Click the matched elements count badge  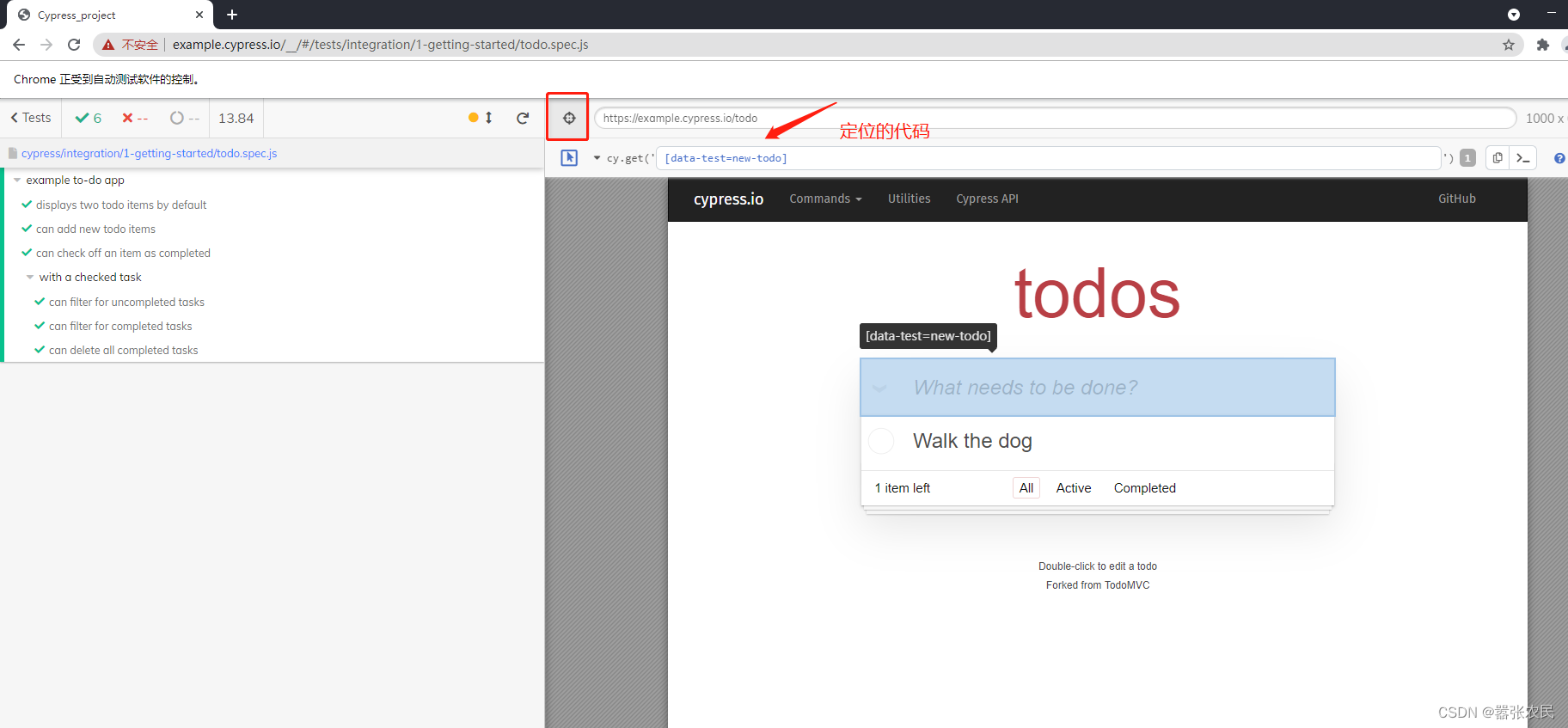1468,158
